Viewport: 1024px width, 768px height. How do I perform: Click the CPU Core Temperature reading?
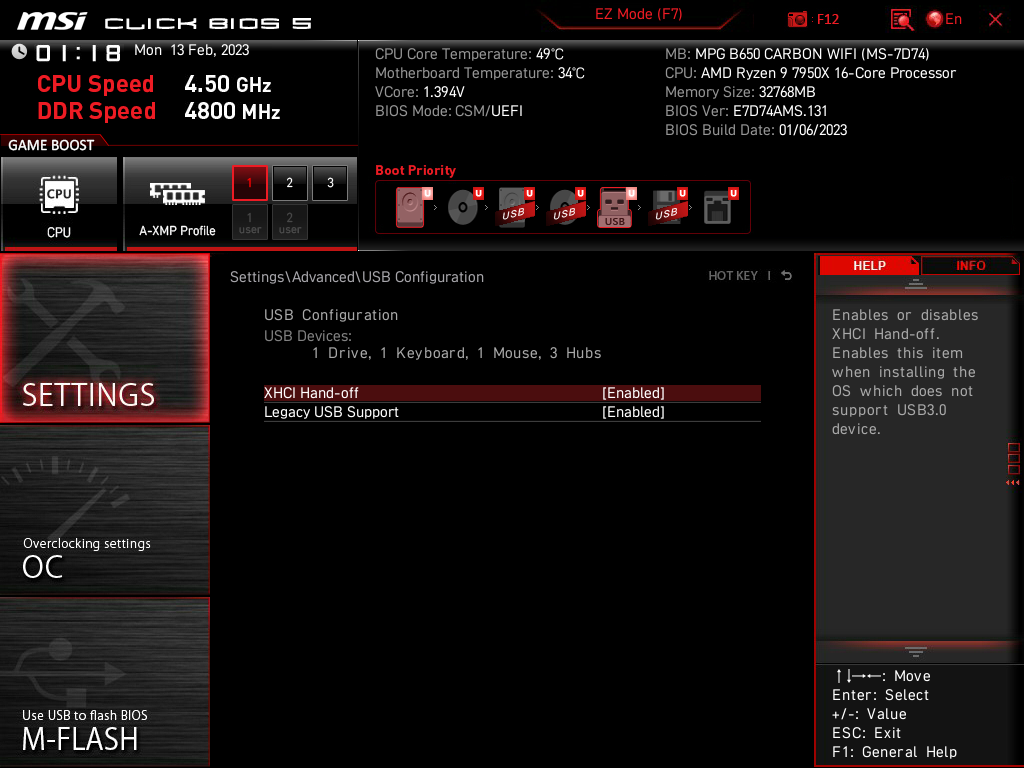tap(469, 54)
